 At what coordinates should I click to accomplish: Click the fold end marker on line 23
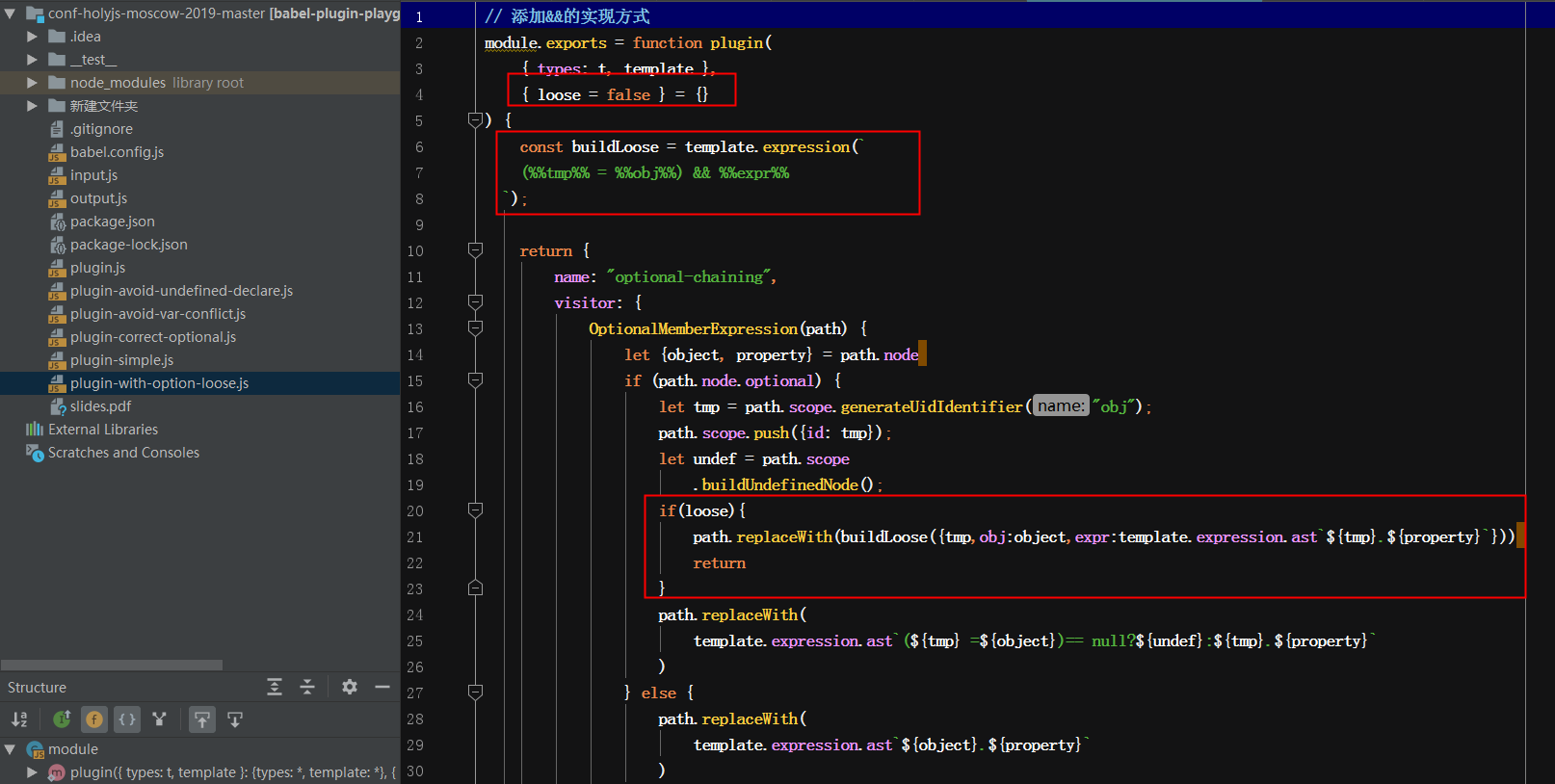[475, 588]
